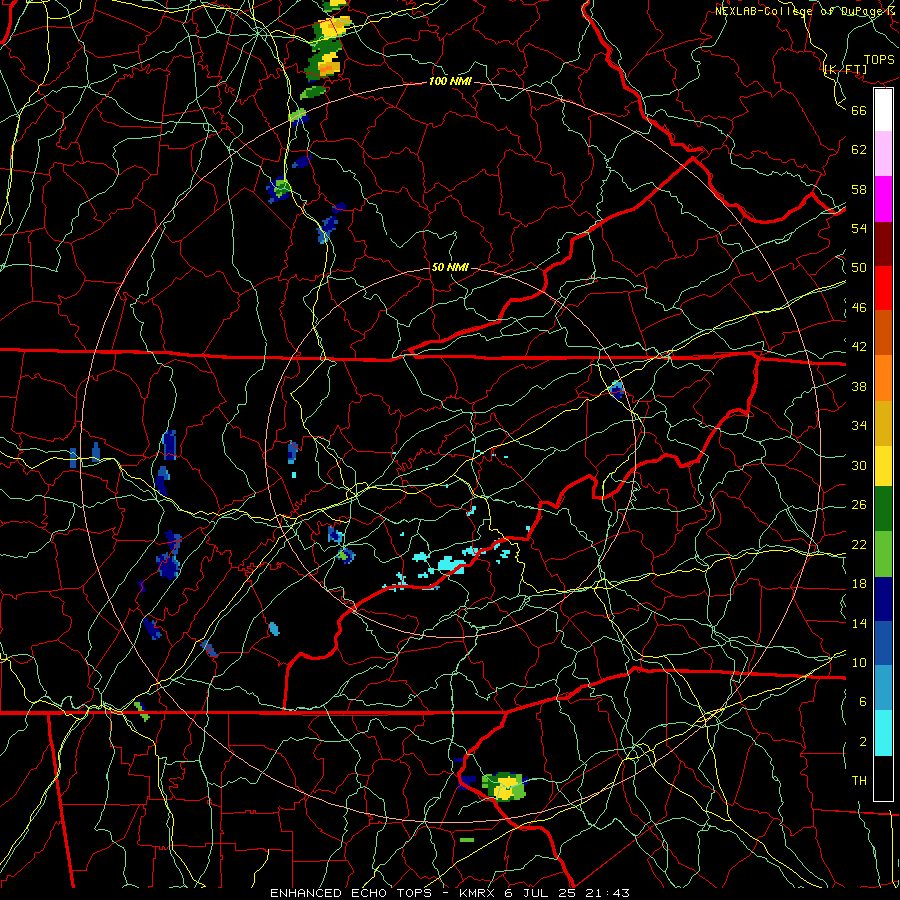Click the bright red legend swatch

pos(883,288)
